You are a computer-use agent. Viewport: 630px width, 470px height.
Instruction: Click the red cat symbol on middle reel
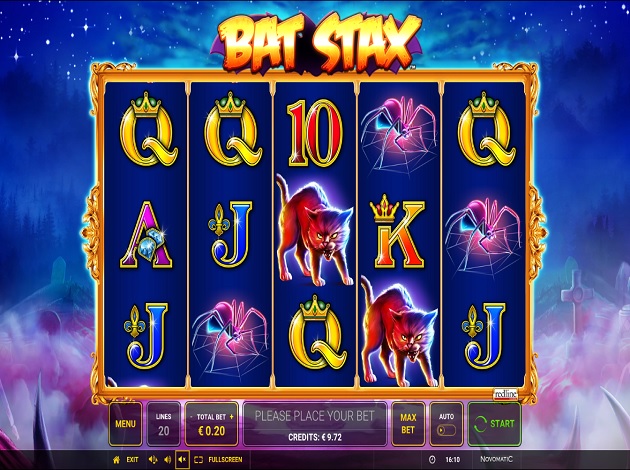315,230
